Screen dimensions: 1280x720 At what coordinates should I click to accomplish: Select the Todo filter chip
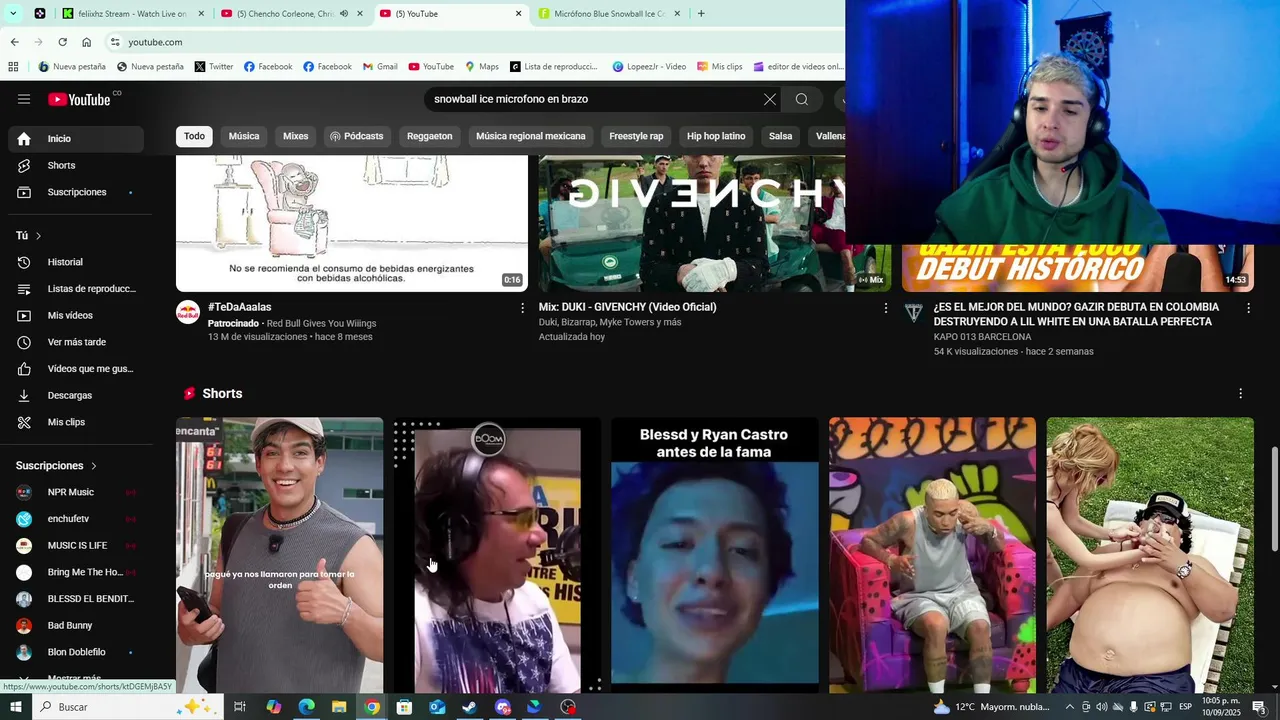(x=194, y=136)
